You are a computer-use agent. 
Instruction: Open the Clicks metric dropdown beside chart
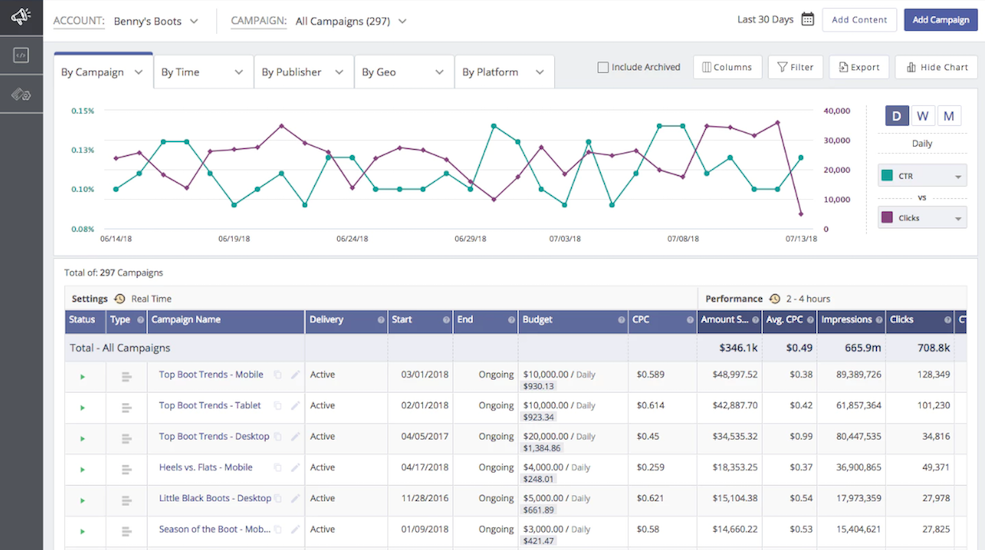click(922, 218)
